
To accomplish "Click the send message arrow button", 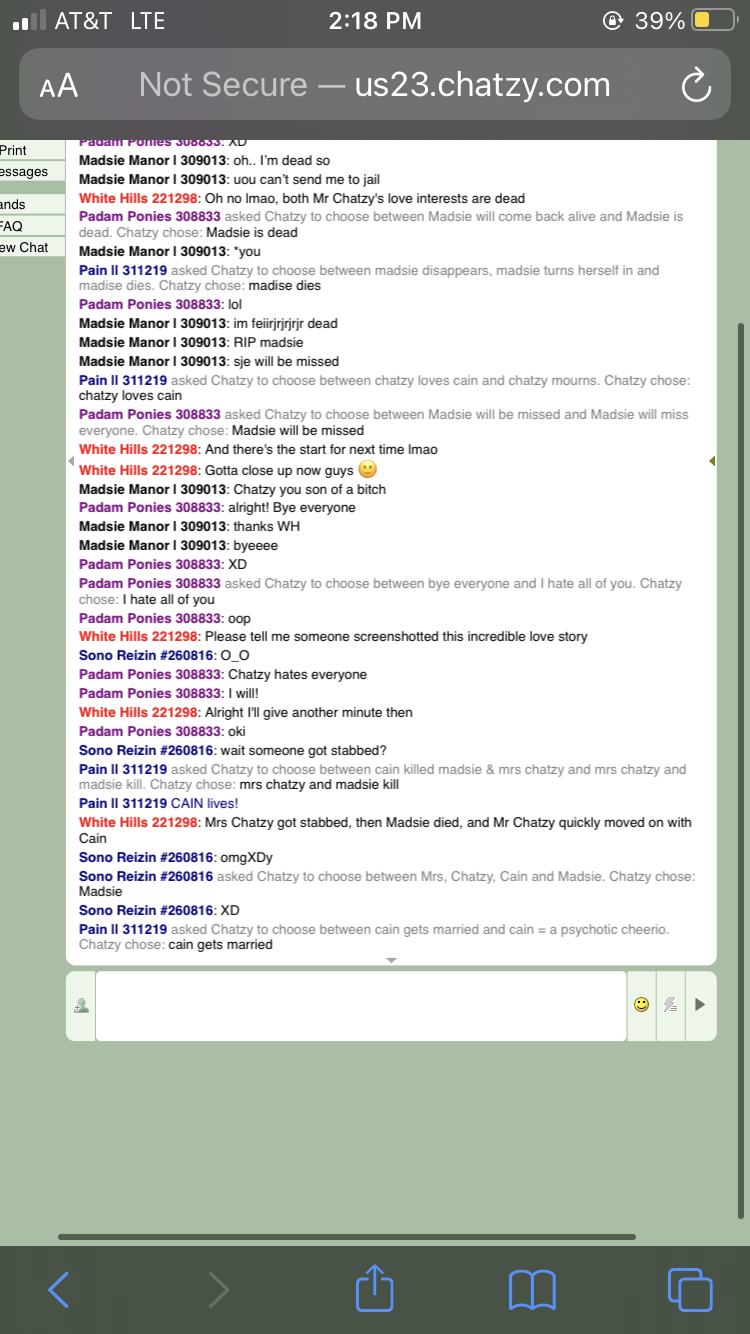I will click(x=700, y=1005).
